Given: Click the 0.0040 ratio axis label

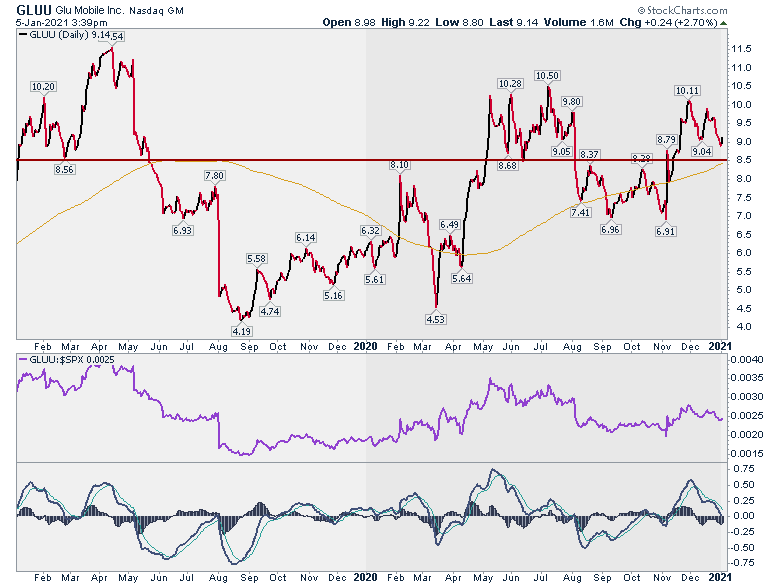Looking at the screenshot, I should point(747,359).
